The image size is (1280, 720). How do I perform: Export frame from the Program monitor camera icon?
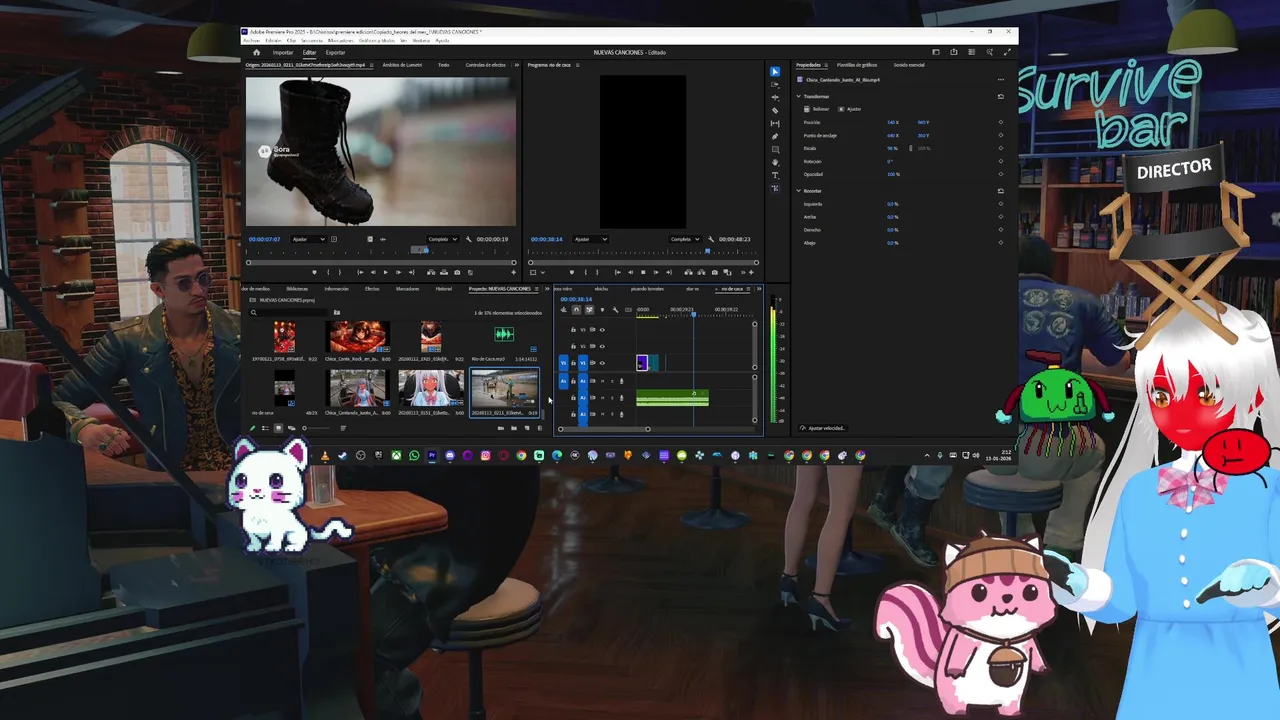(715, 272)
